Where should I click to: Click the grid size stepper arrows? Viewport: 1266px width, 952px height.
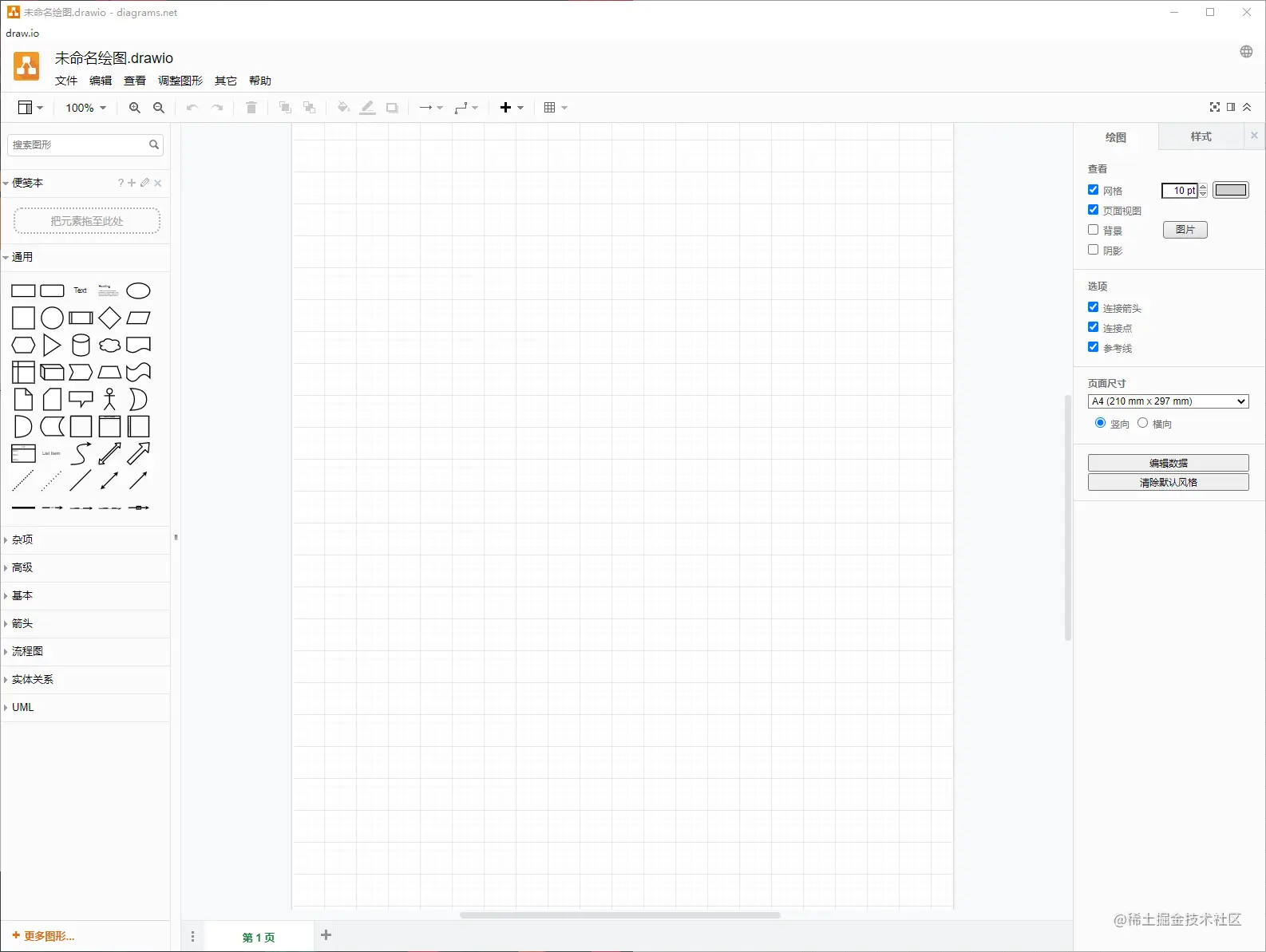click(1203, 190)
